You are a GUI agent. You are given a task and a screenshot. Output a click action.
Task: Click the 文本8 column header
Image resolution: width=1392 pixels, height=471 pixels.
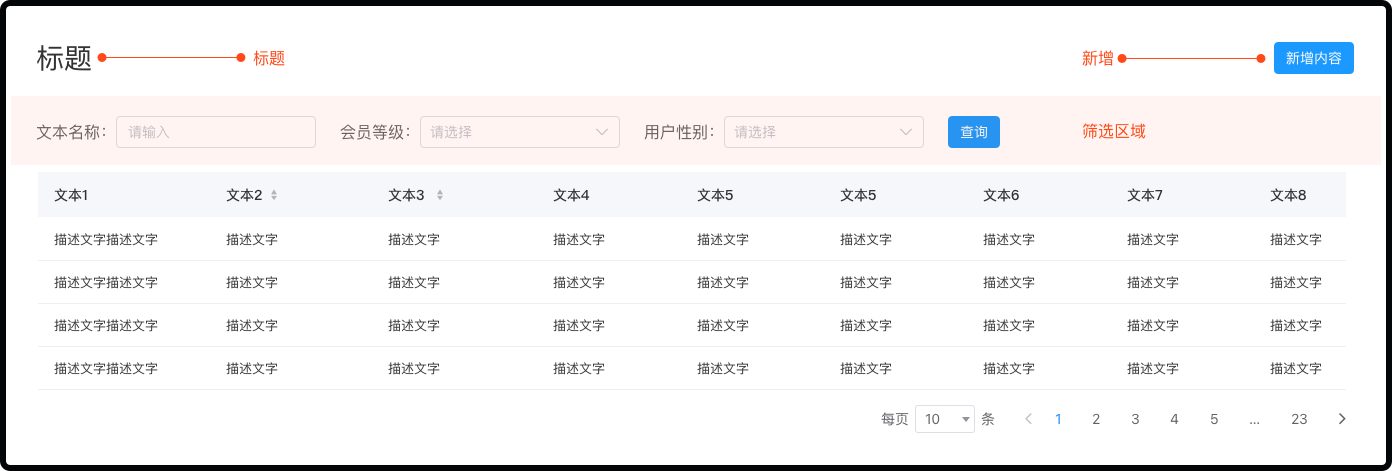pyautogui.click(x=1288, y=195)
